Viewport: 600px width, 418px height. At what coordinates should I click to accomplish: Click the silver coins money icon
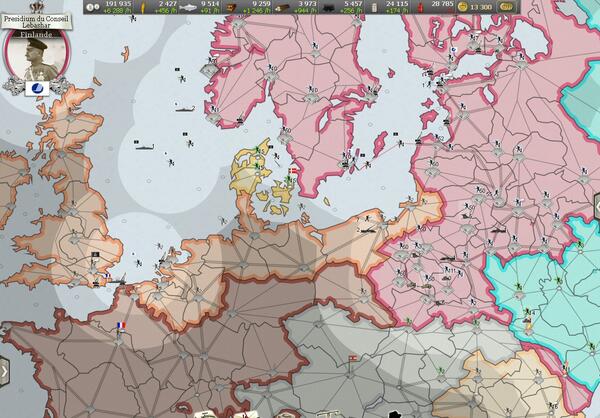coord(92,7)
